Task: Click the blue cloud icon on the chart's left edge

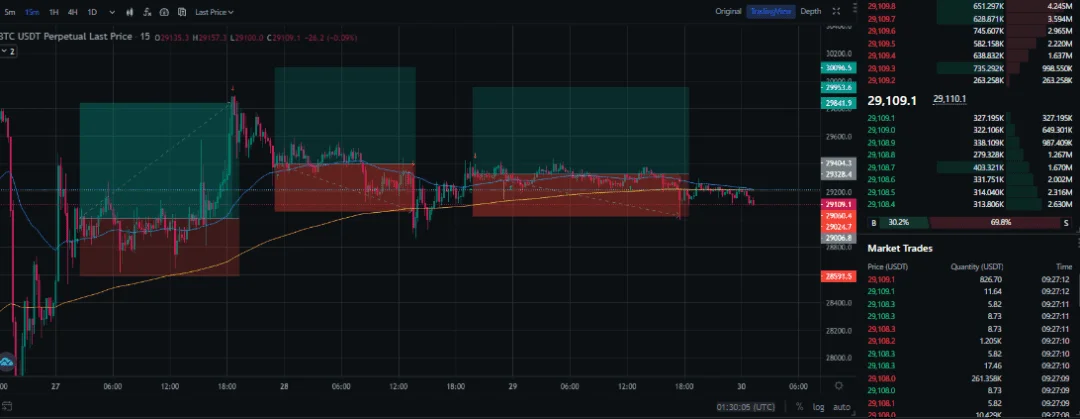Action: [x=7, y=362]
